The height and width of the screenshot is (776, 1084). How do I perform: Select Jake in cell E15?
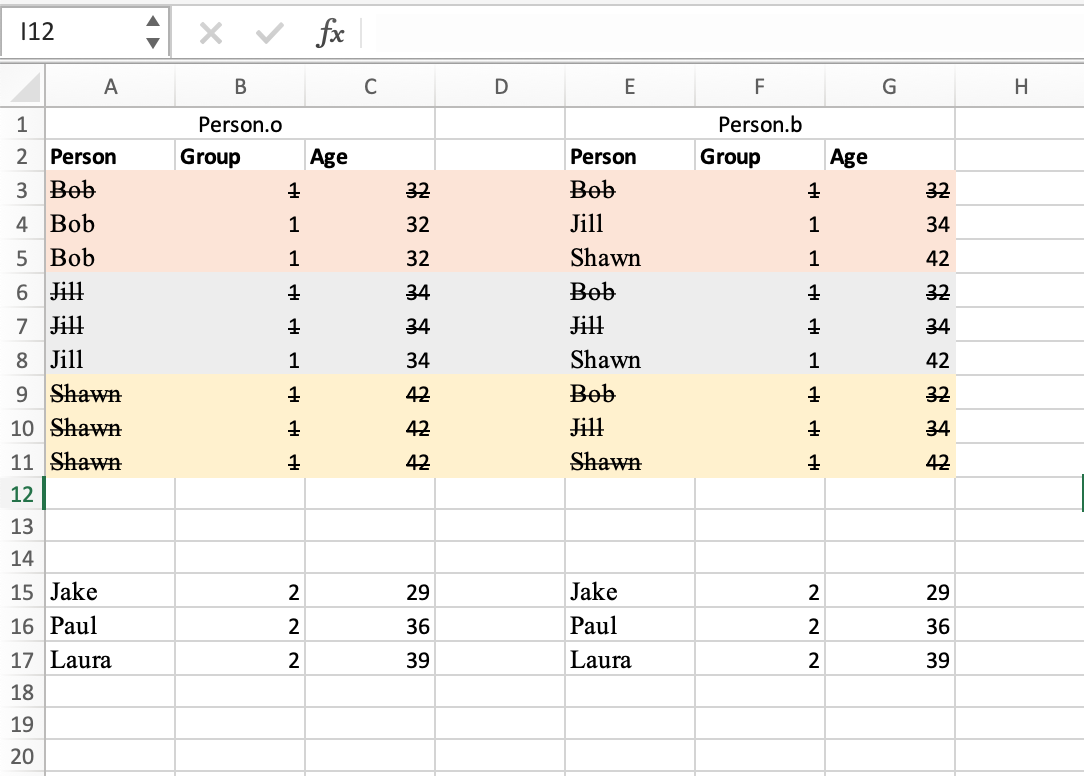630,591
